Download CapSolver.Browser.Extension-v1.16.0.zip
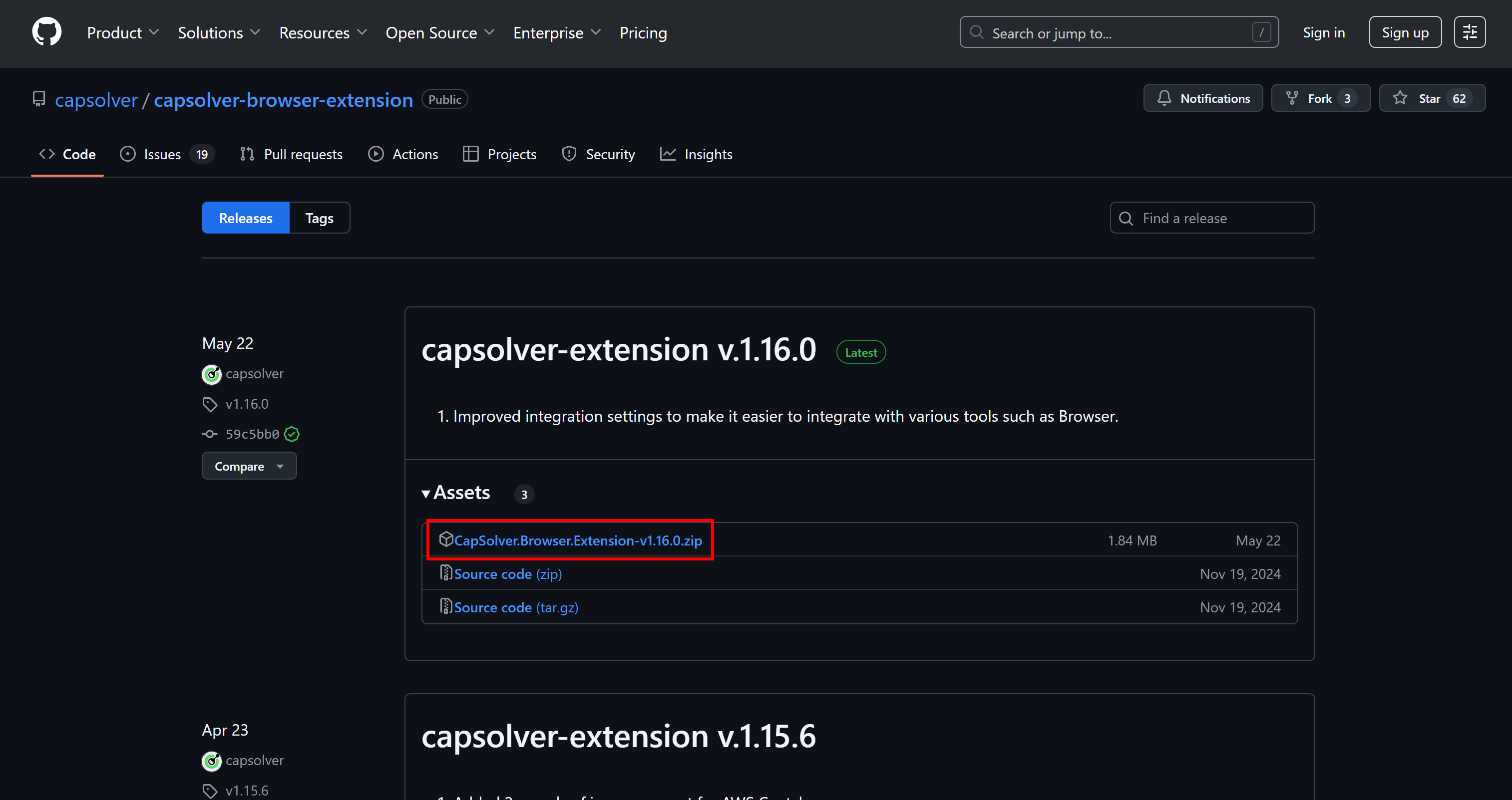 [x=578, y=541]
